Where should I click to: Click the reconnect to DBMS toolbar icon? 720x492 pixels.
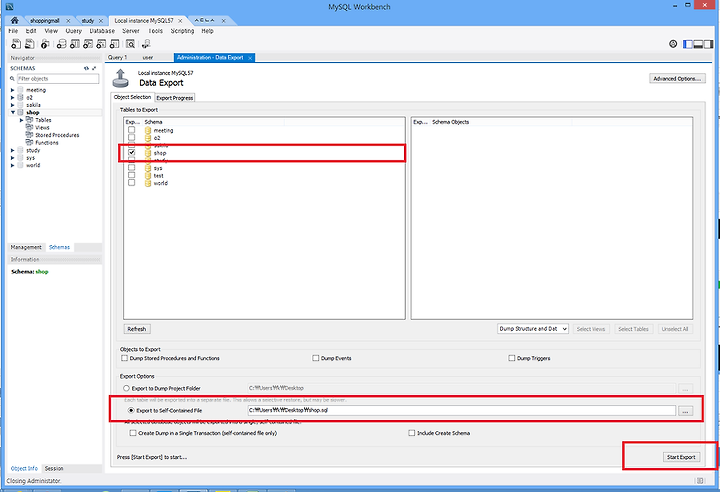pyautogui.click(x=146, y=44)
